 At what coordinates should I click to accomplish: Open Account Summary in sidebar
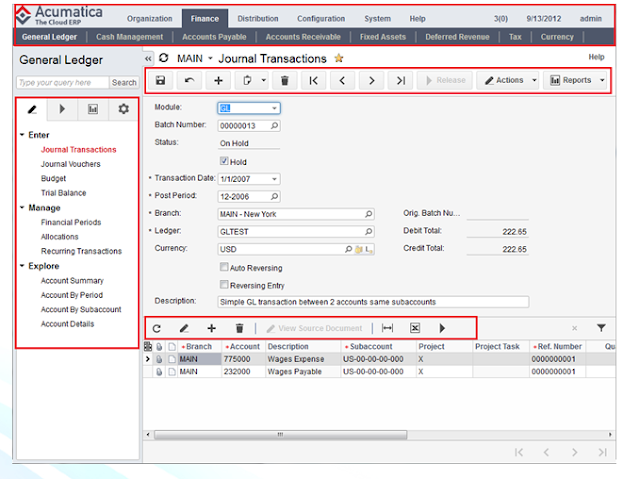click(x=72, y=281)
